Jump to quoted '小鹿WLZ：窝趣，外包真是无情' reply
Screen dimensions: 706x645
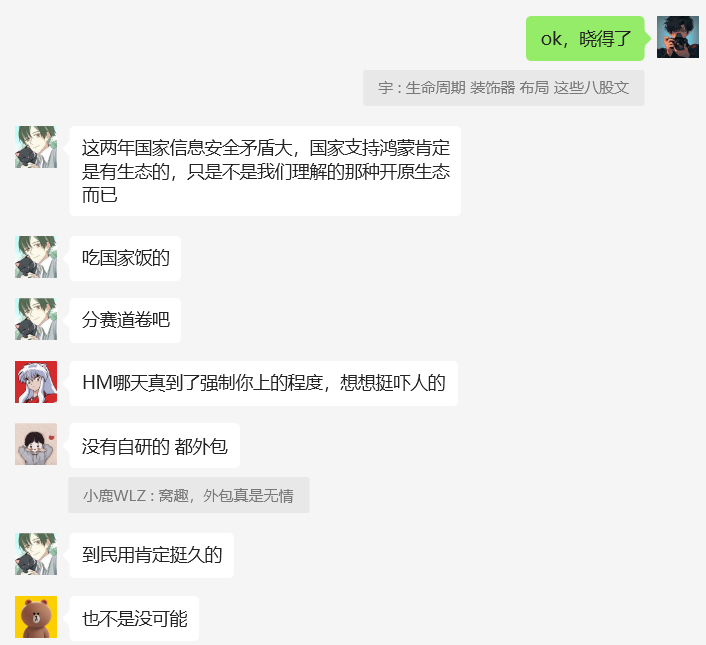pos(189,495)
